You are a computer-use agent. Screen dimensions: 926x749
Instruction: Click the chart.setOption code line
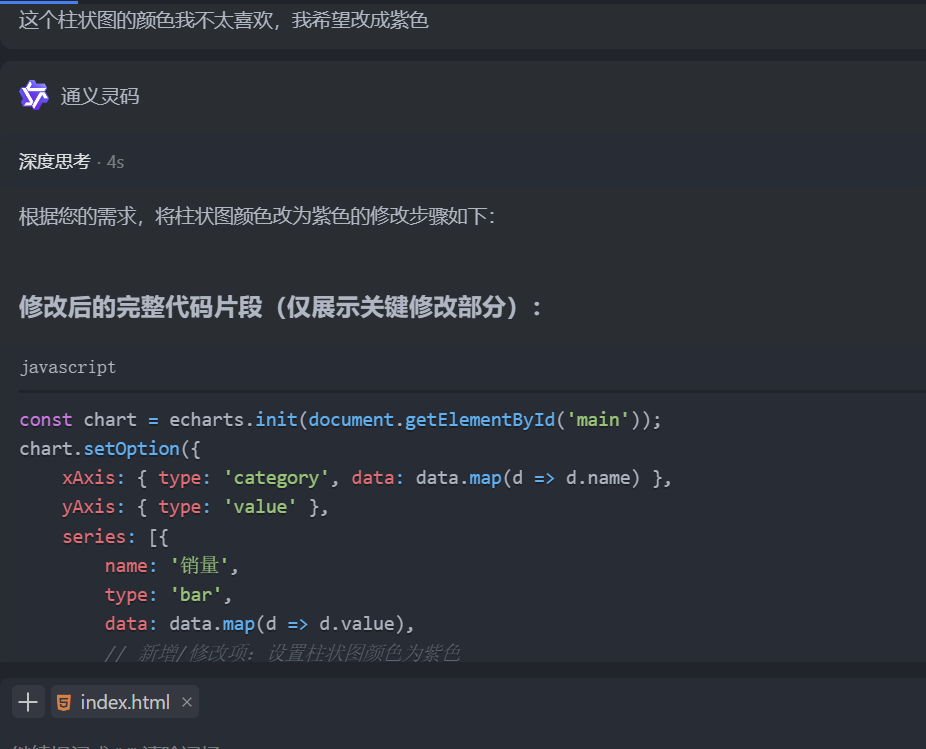110,449
